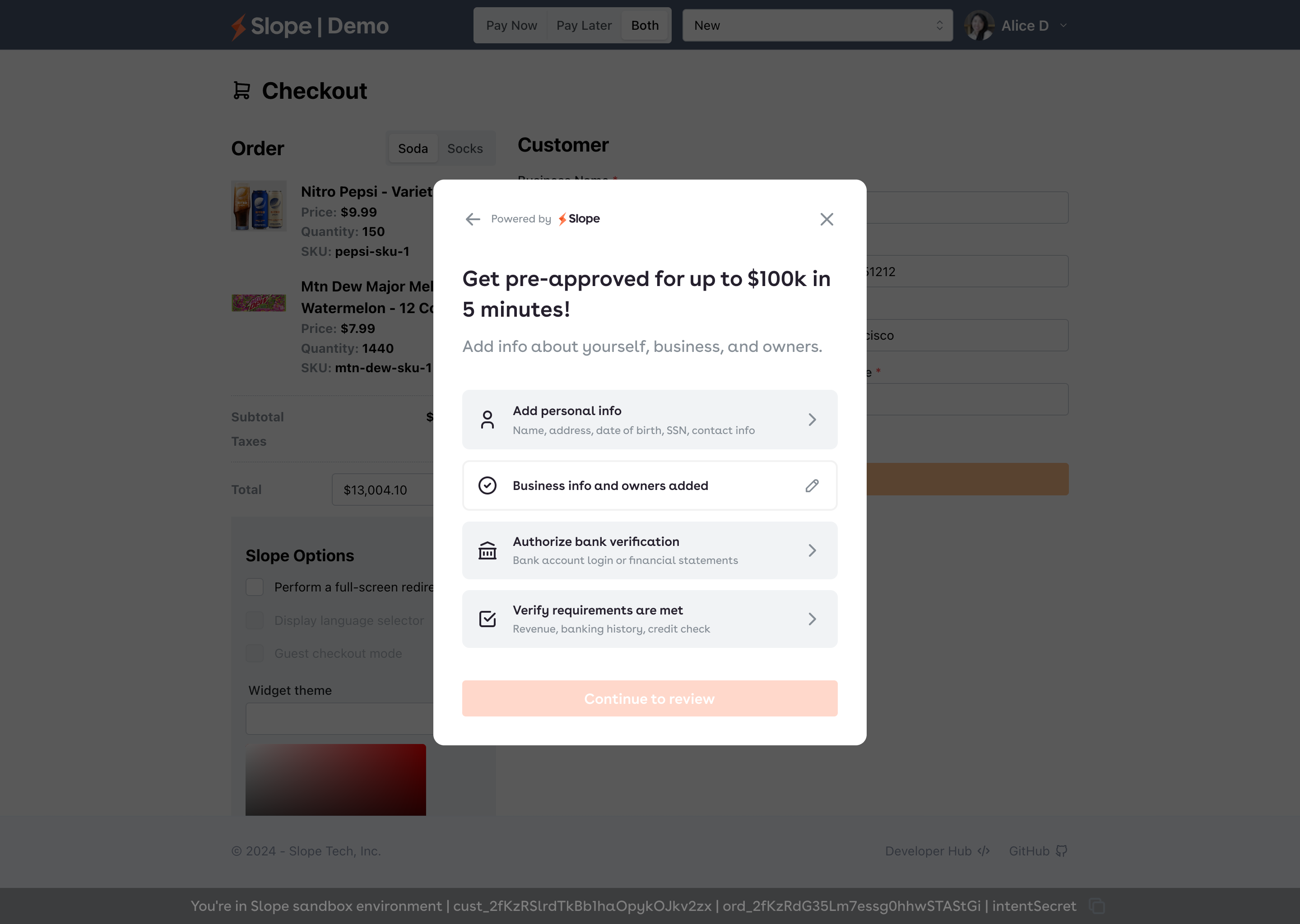The width and height of the screenshot is (1300, 924).
Task: Expand the Alice D user menu chevron
Action: (x=1063, y=26)
